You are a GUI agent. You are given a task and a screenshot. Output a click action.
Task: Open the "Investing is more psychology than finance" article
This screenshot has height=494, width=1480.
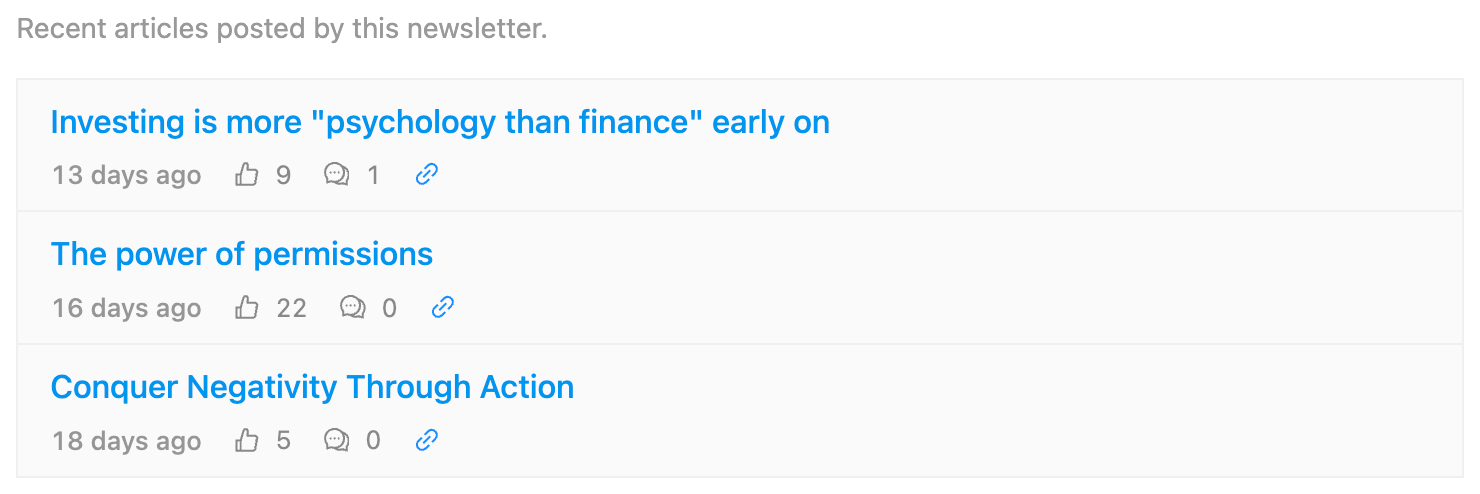click(440, 122)
